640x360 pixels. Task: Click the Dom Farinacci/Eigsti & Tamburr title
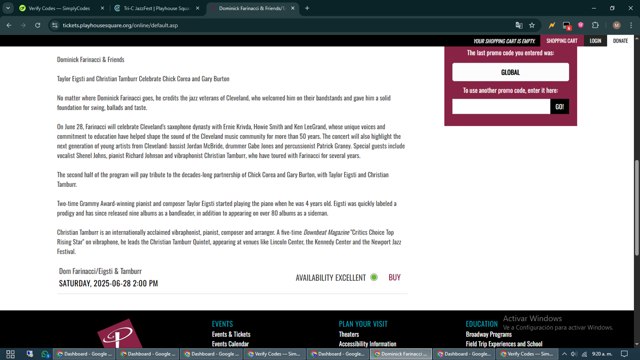pos(100,271)
